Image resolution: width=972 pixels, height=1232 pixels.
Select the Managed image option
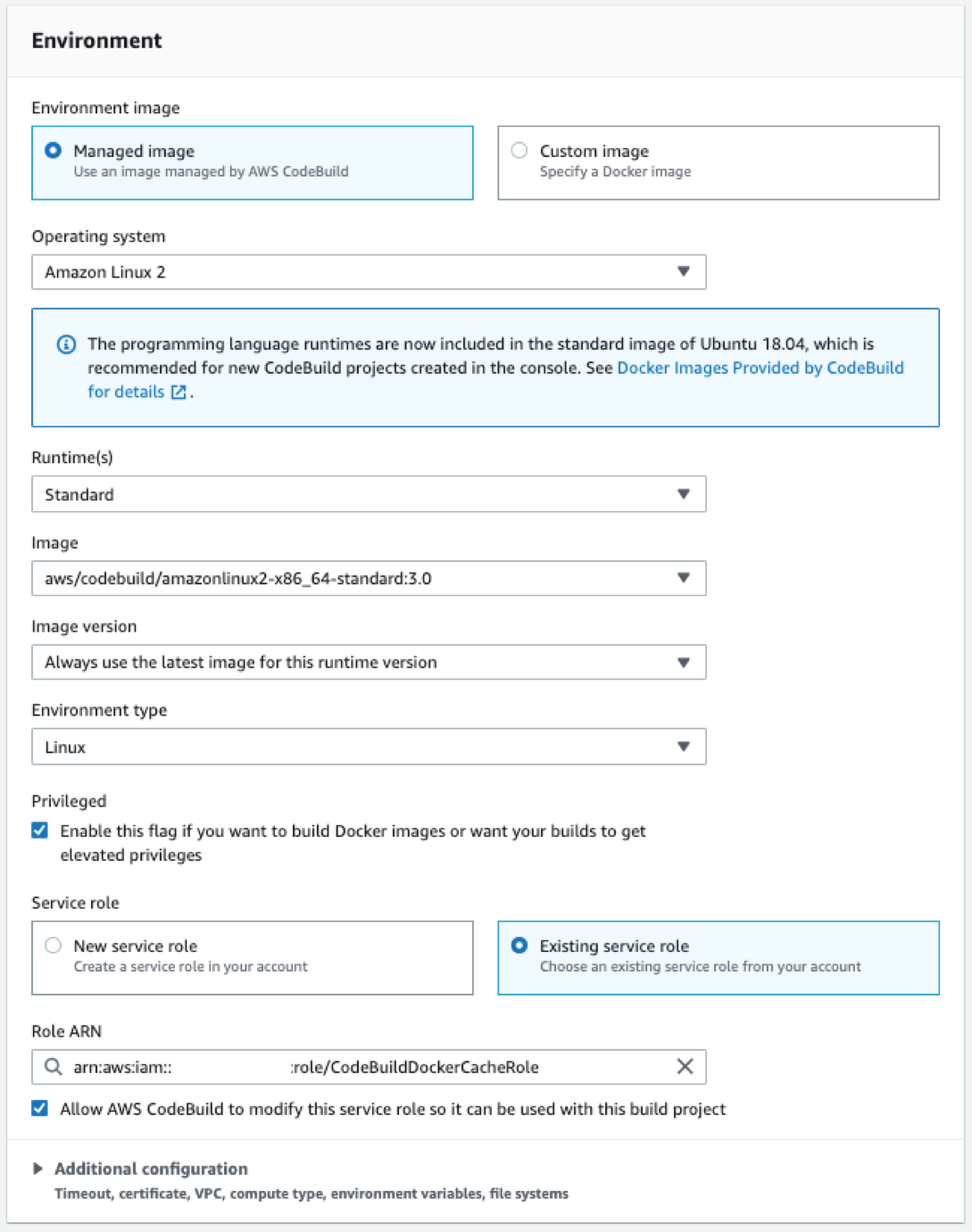coord(53,150)
